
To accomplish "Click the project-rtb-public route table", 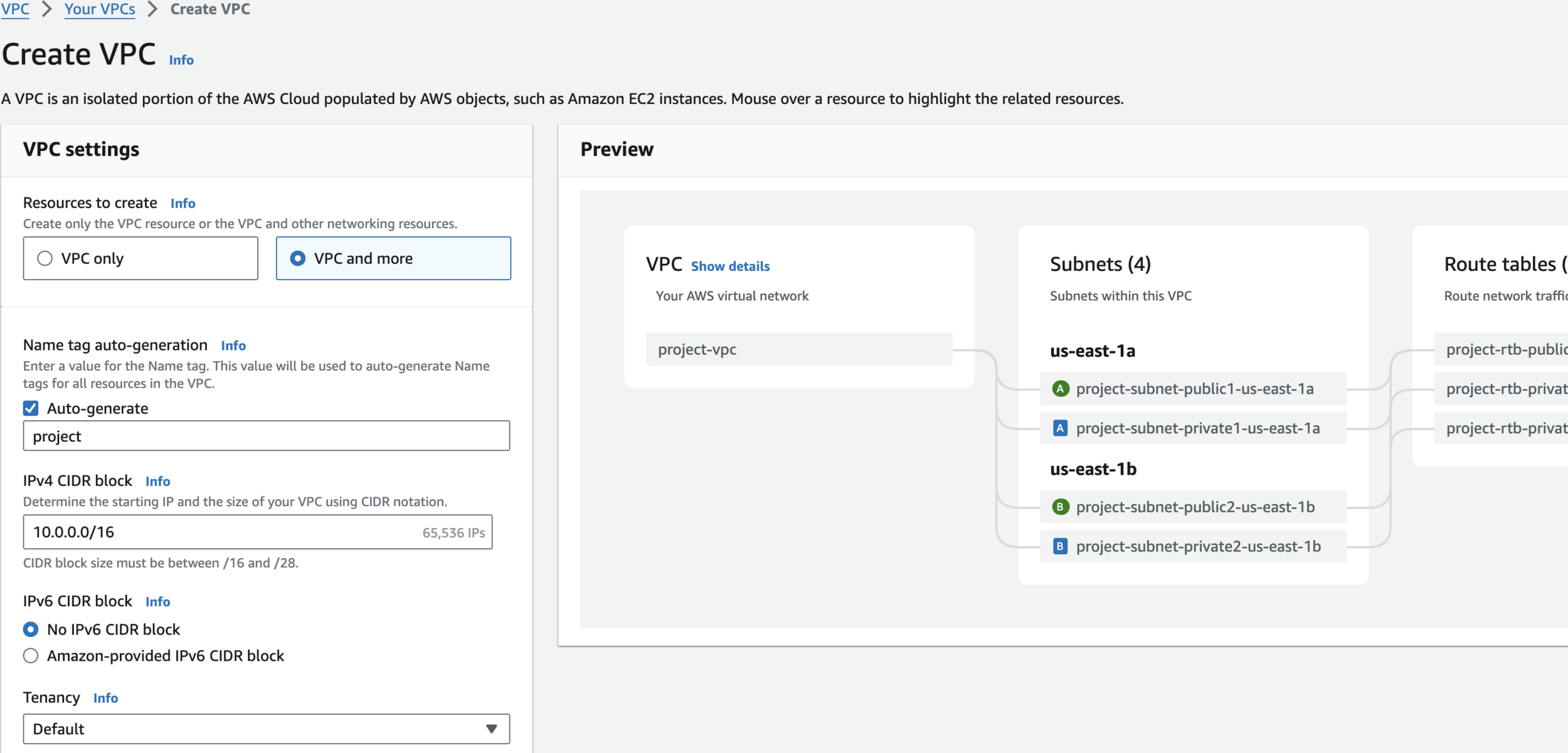I will [1505, 349].
